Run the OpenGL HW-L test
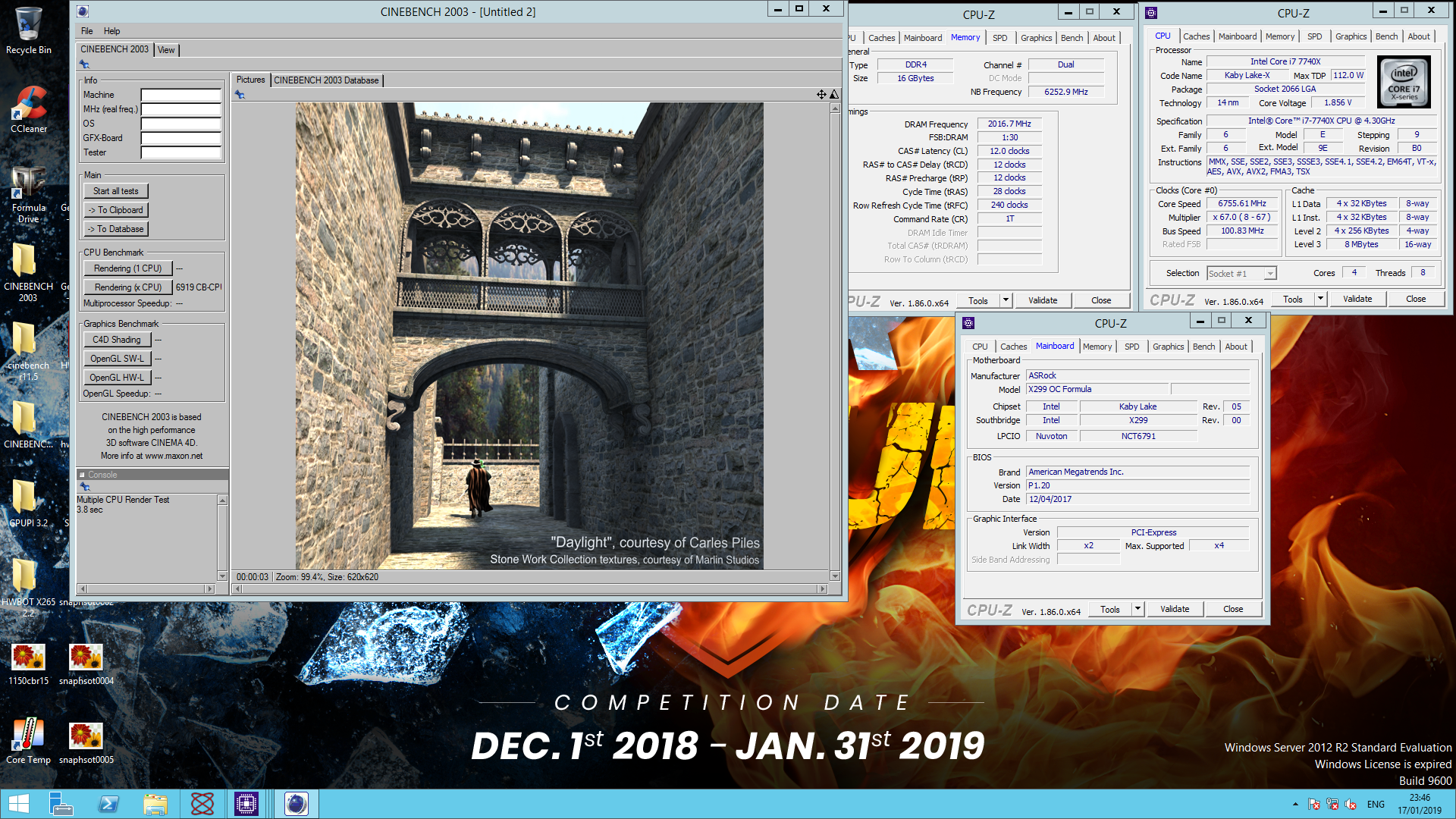This screenshot has height=819, width=1456. pyautogui.click(x=117, y=378)
